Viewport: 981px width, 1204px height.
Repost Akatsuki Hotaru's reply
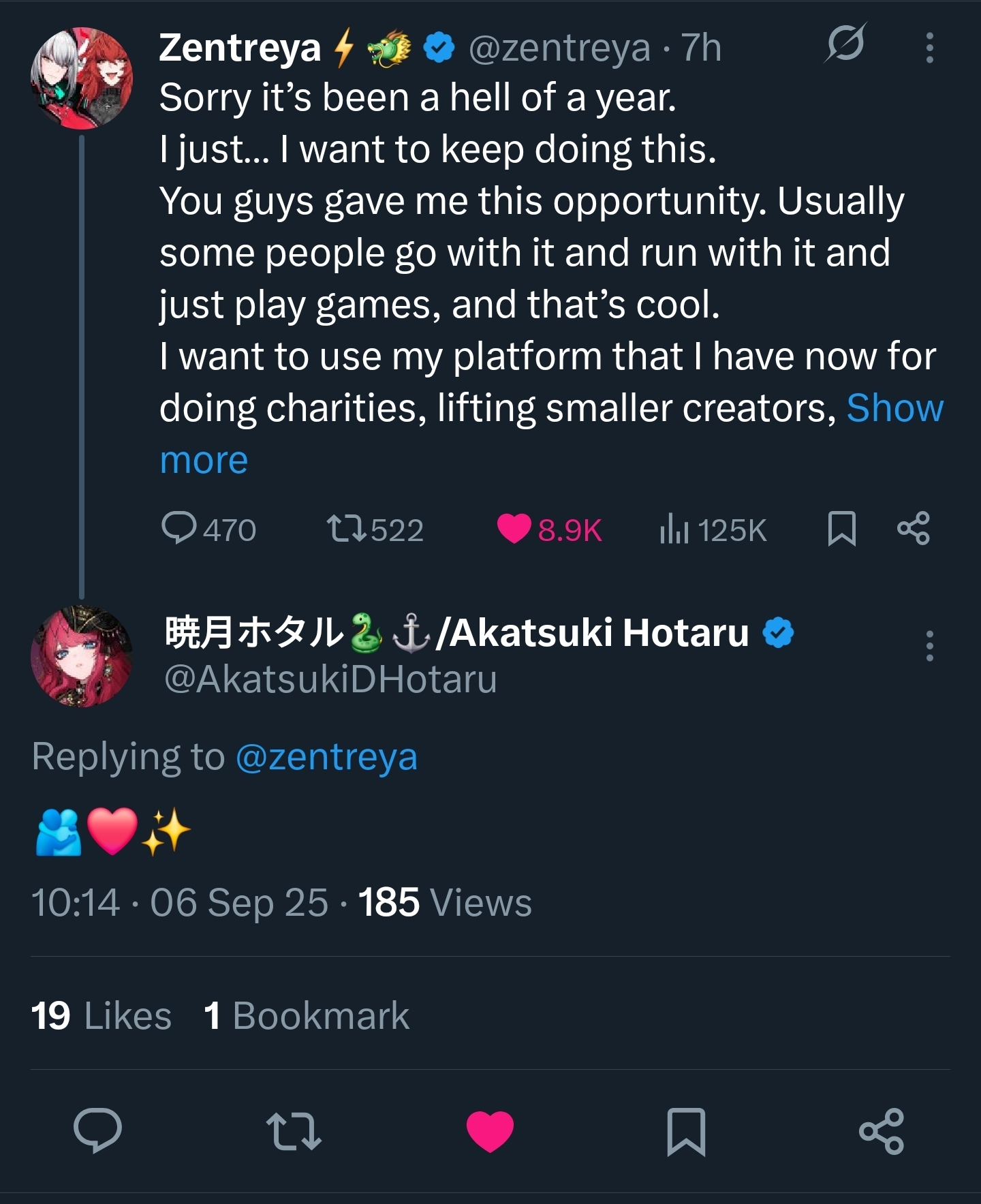(x=294, y=1132)
